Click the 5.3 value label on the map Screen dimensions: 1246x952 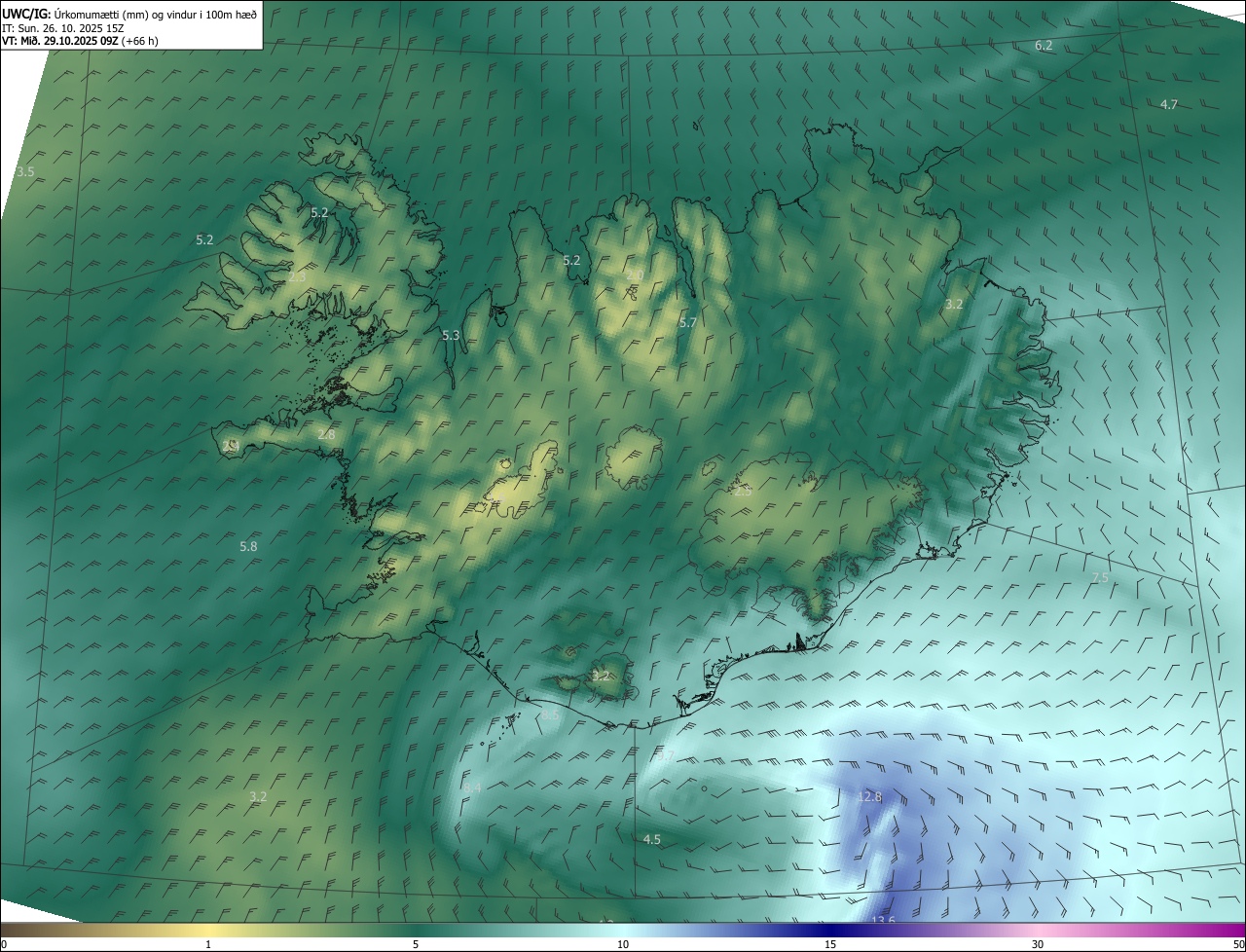tap(451, 335)
